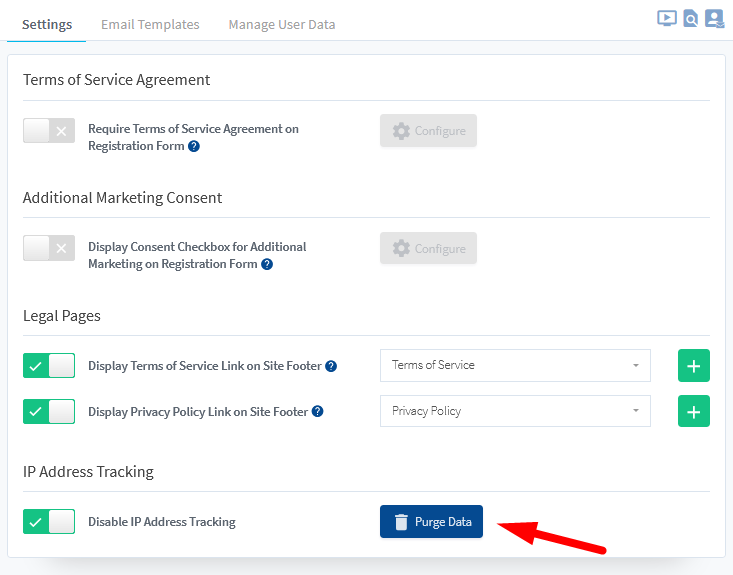Image resolution: width=733 pixels, height=575 pixels.
Task: Open the video tutorial monitor icon
Action: coord(666,18)
